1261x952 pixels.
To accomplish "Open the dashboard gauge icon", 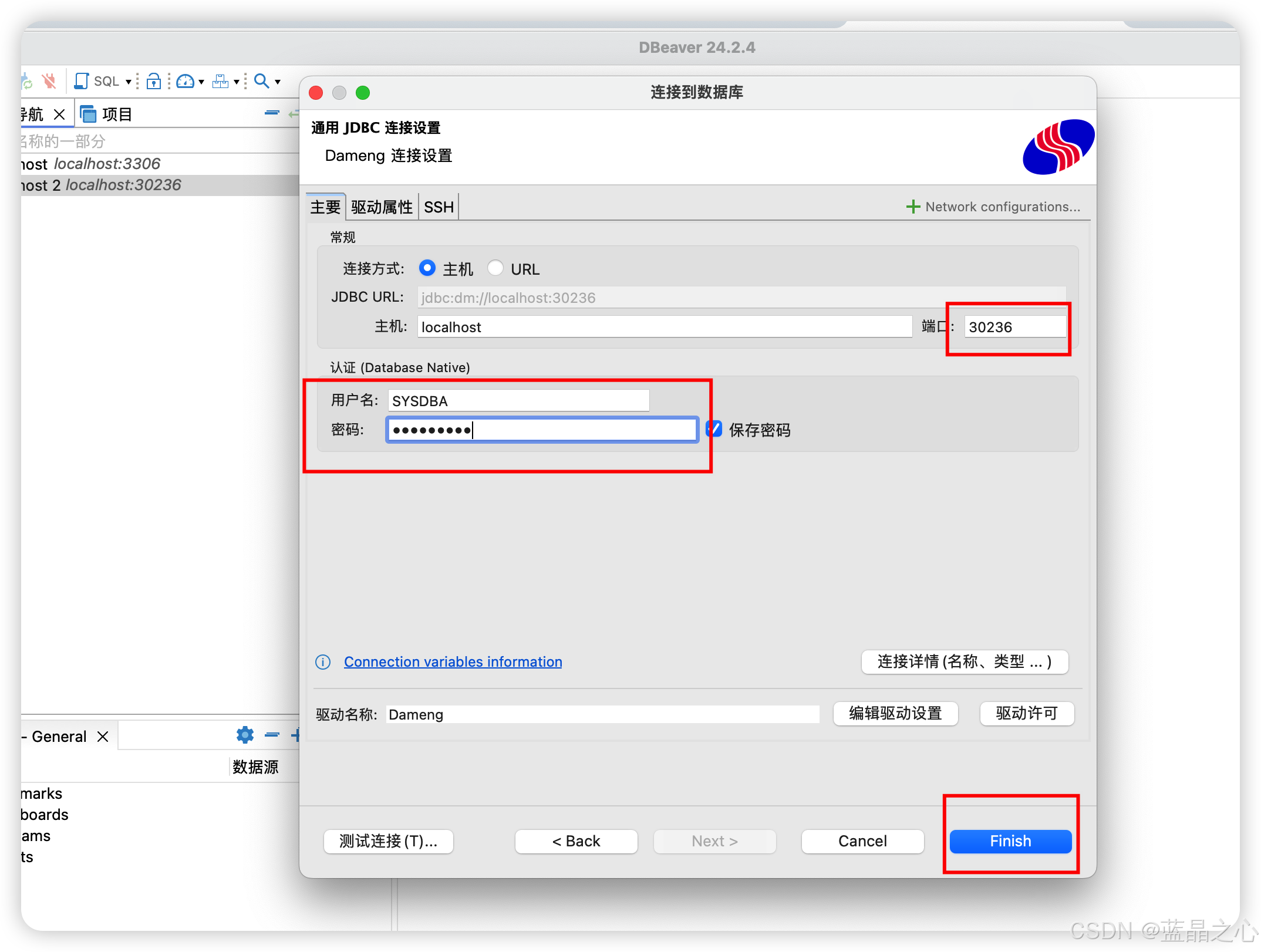I will coord(185,81).
